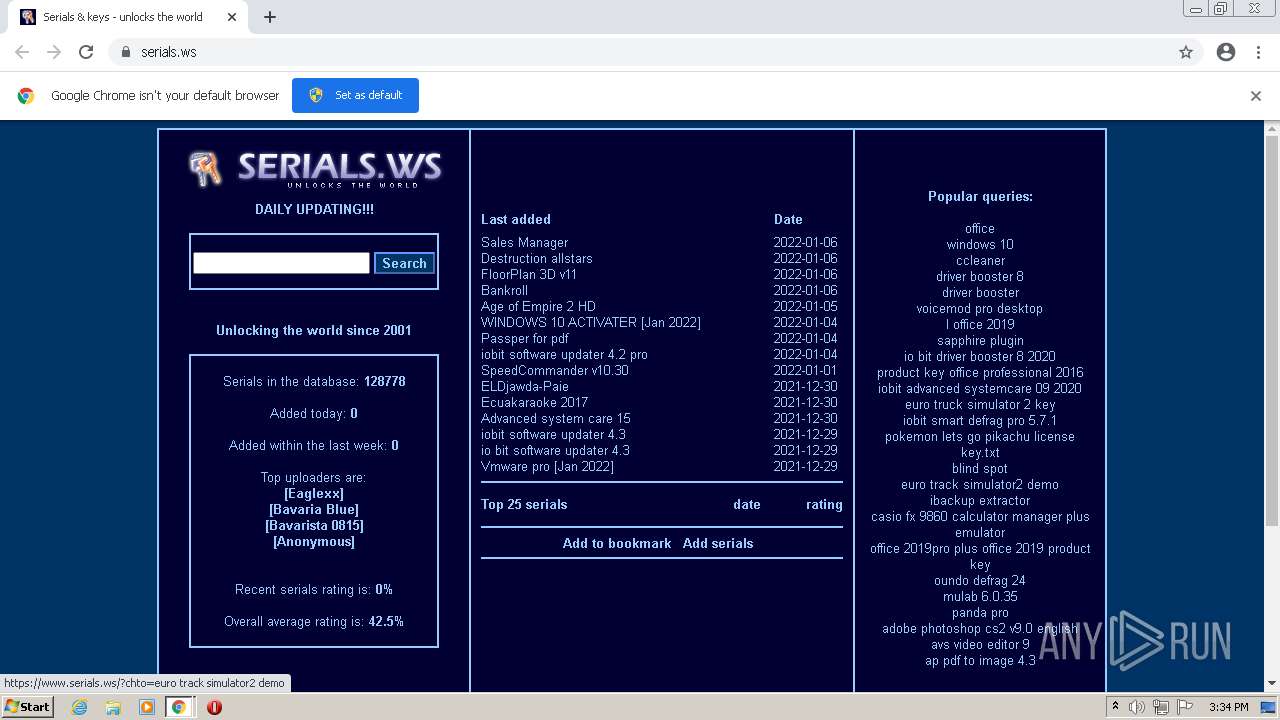Open the Add to bookmark link
This screenshot has width=1280, height=720.
617,543
